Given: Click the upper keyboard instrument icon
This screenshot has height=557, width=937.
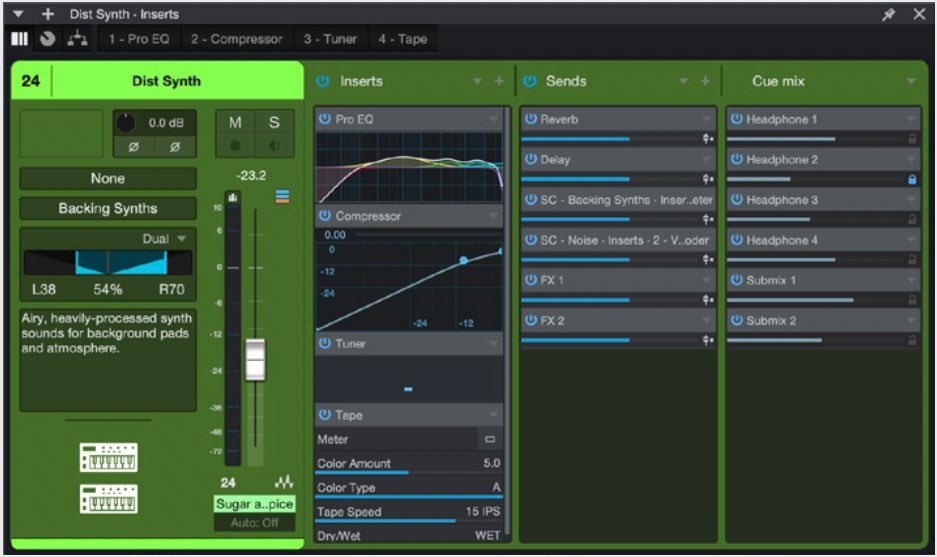Looking at the screenshot, I should click(109, 458).
